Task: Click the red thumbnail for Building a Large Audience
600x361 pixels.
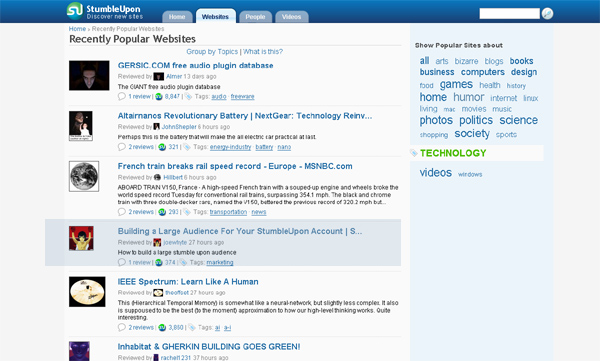Action: [82, 238]
